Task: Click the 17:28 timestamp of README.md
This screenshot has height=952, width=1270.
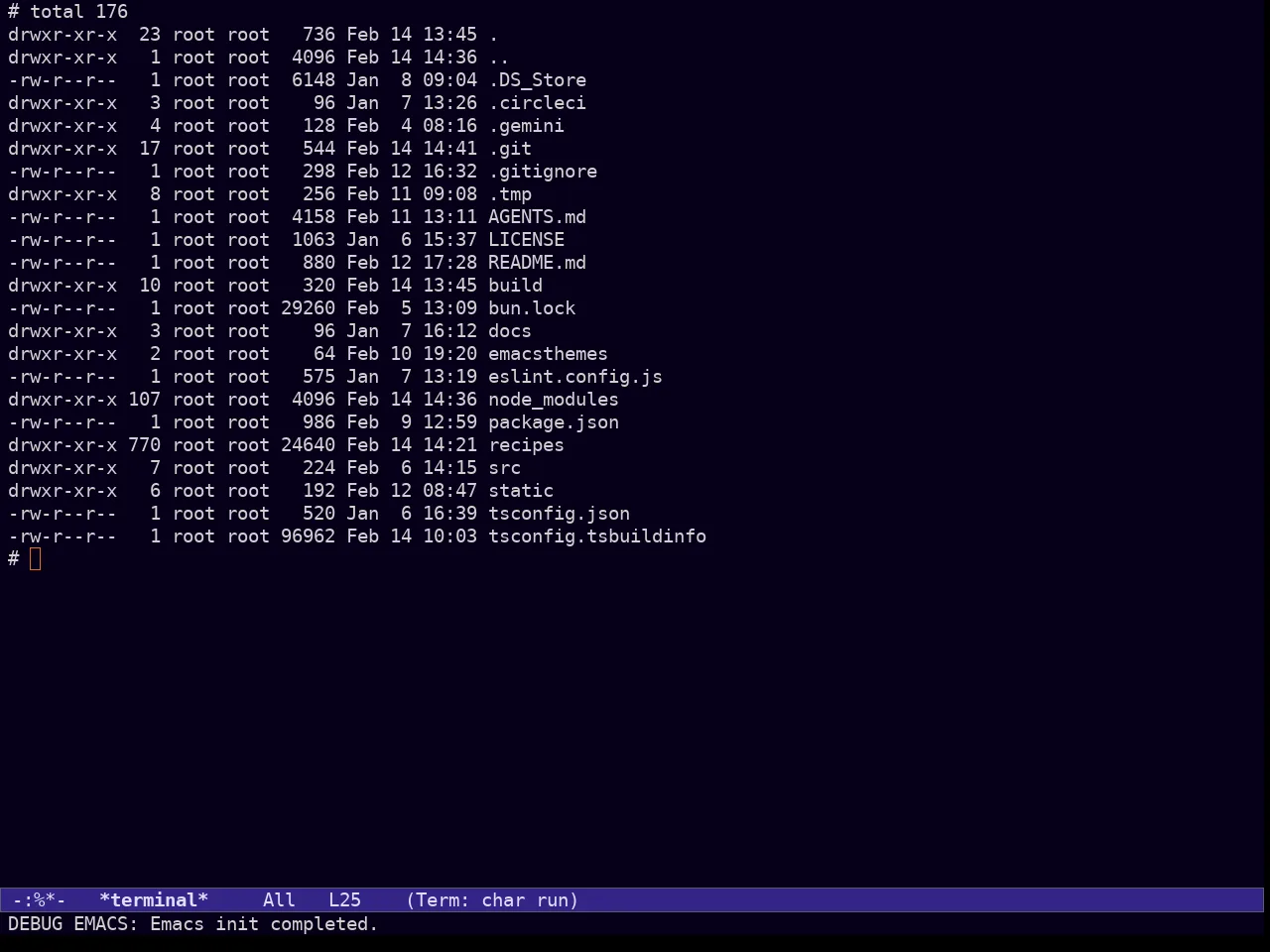Action: pyautogui.click(x=449, y=263)
